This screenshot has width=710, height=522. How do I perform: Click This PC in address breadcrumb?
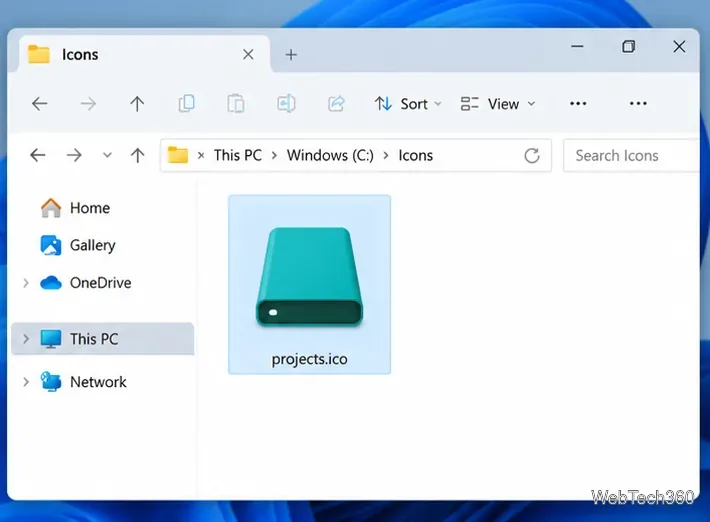(238, 155)
